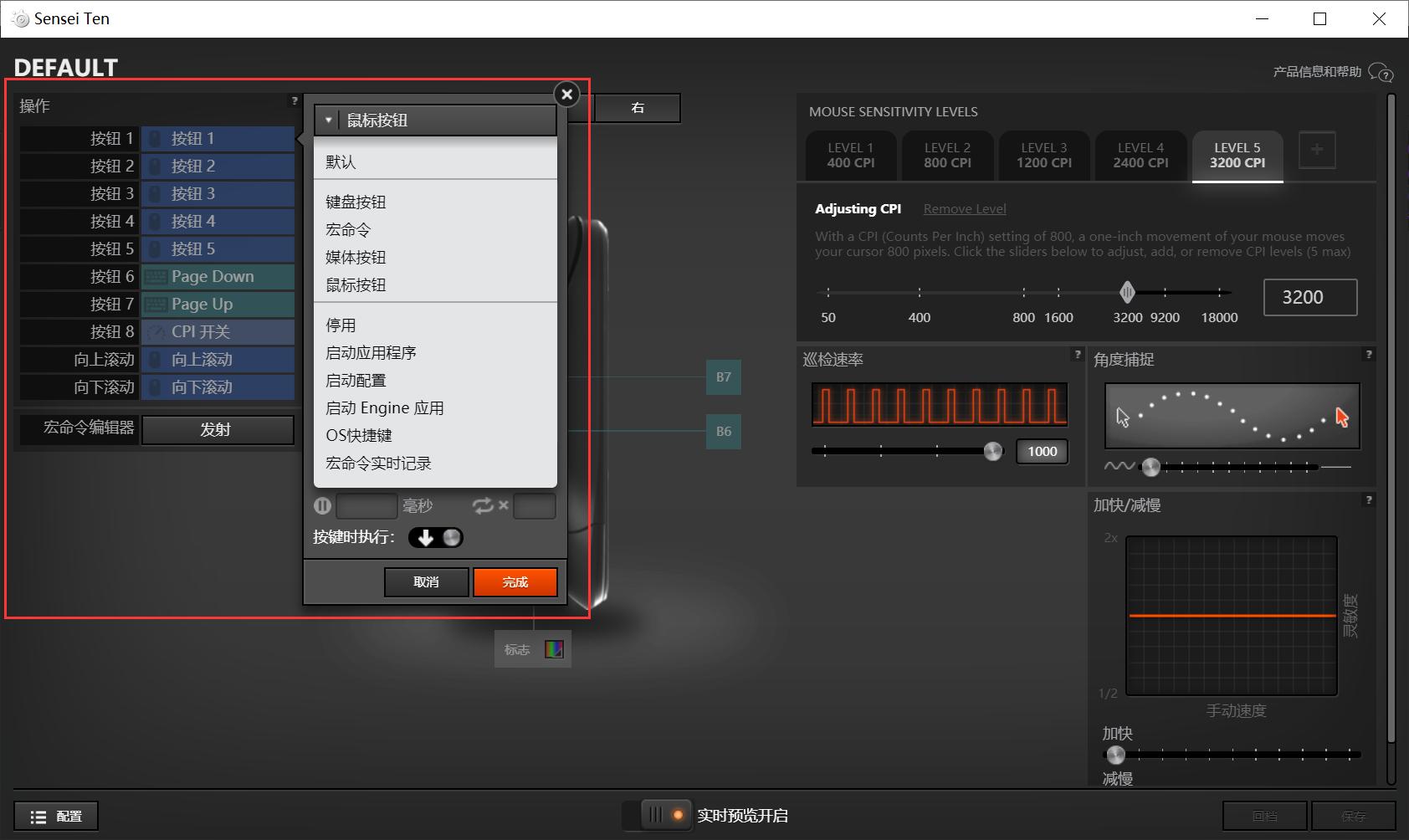Open the 产品信息和帮助 help icon
This screenshot has height=840, width=1409.
point(1380,72)
